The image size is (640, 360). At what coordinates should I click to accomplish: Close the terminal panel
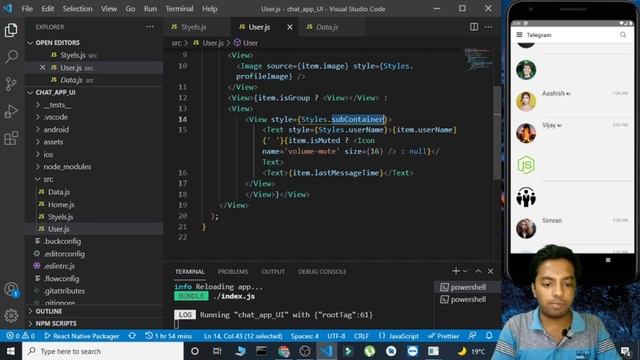[x=491, y=271]
